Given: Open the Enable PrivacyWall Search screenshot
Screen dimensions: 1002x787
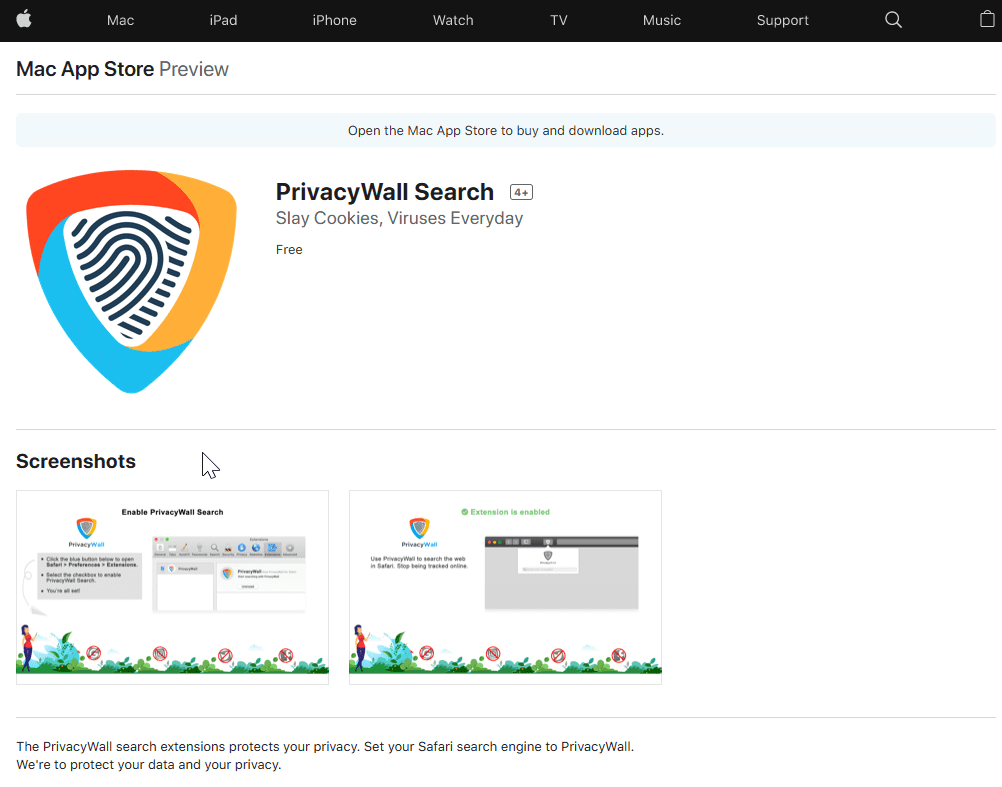Looking at the screenshot, I should 172,587.
